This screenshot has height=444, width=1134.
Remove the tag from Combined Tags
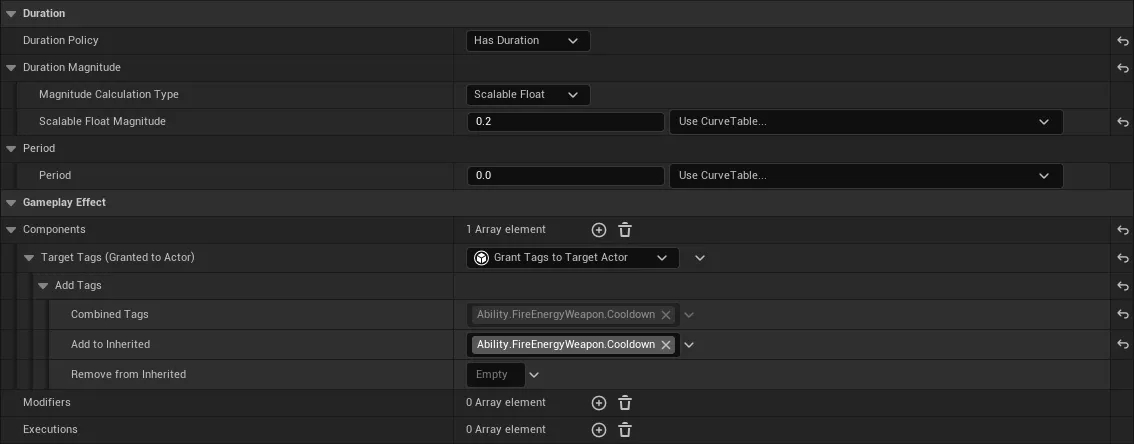point(666,315)
